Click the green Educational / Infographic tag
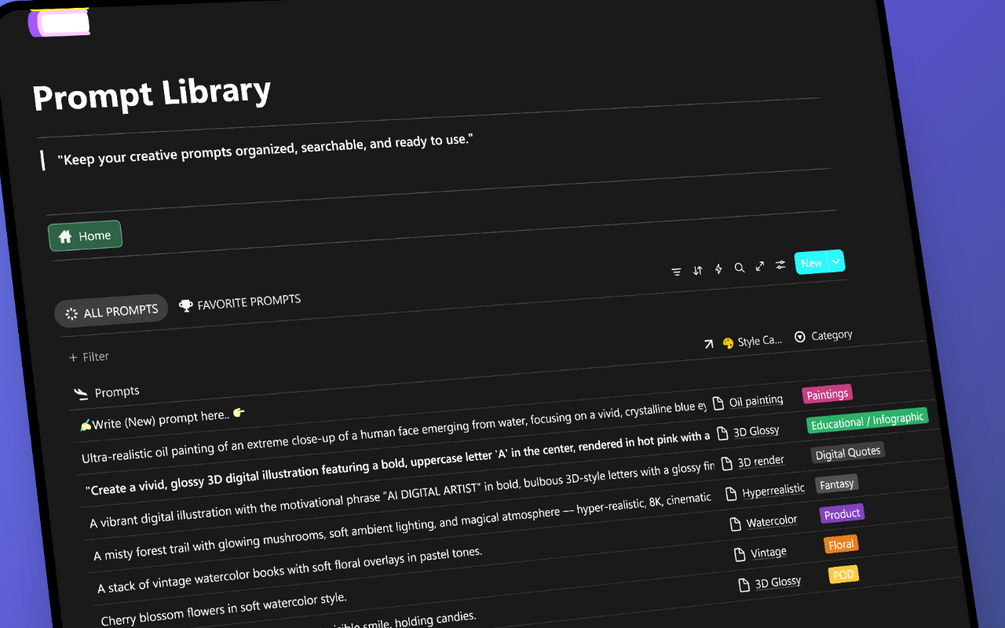The image size is (1005, 628). 867,420
